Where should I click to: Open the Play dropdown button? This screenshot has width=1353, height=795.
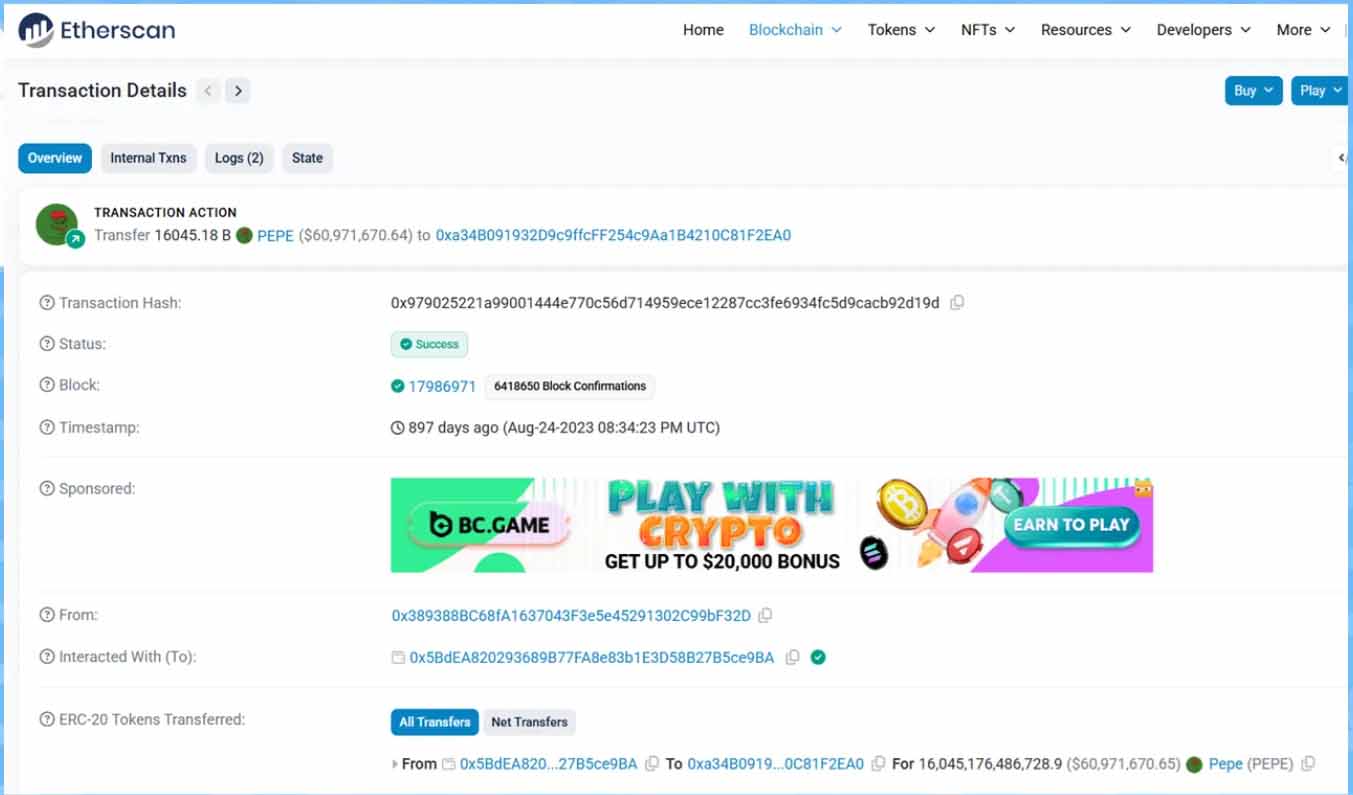tap(1321, 91)
